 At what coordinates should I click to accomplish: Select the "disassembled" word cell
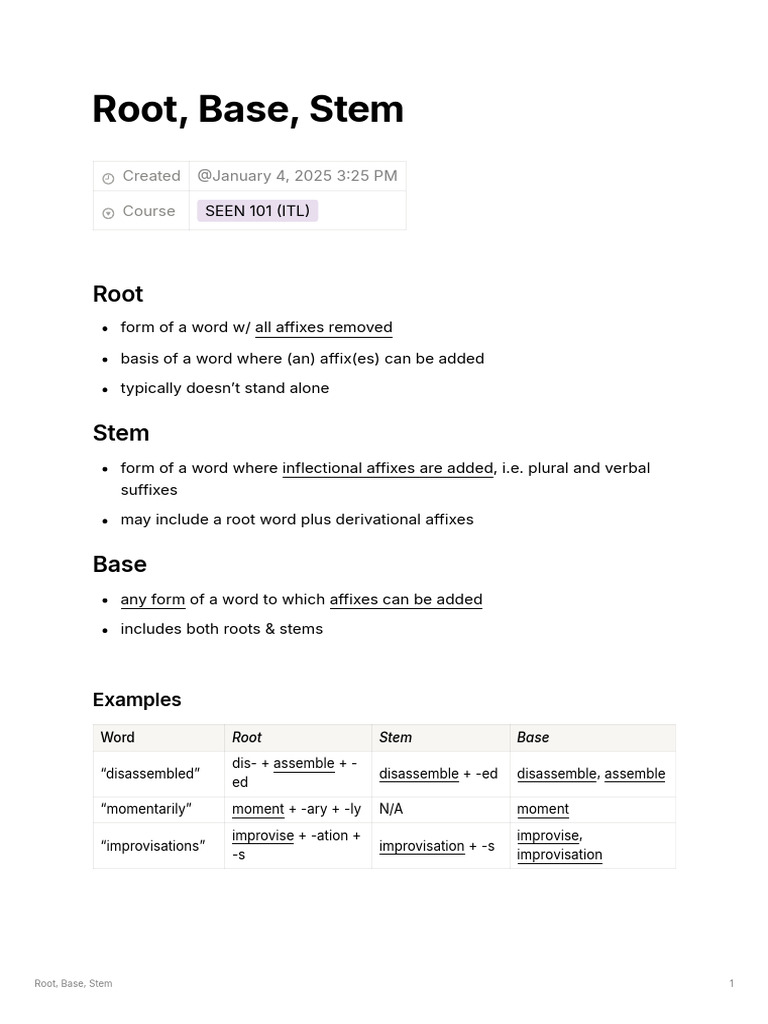pyautogui.click(x=150, y=774)
